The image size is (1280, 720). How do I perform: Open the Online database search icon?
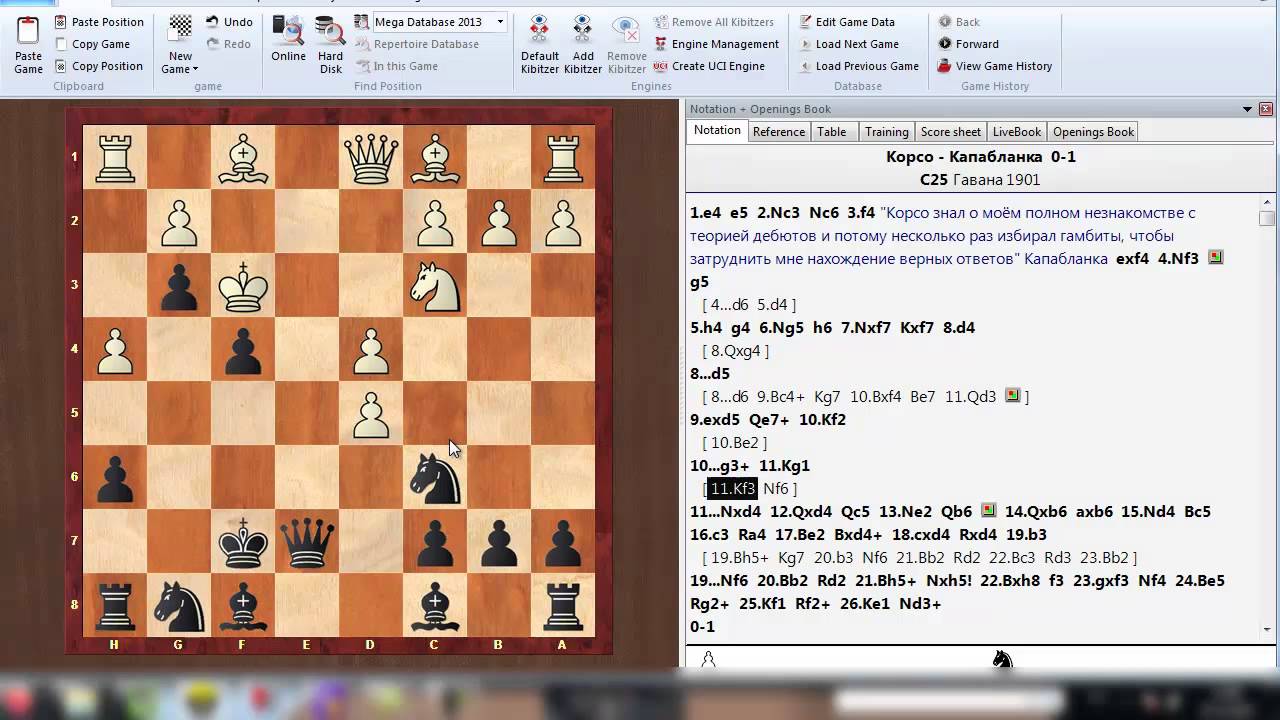(288, 32)
